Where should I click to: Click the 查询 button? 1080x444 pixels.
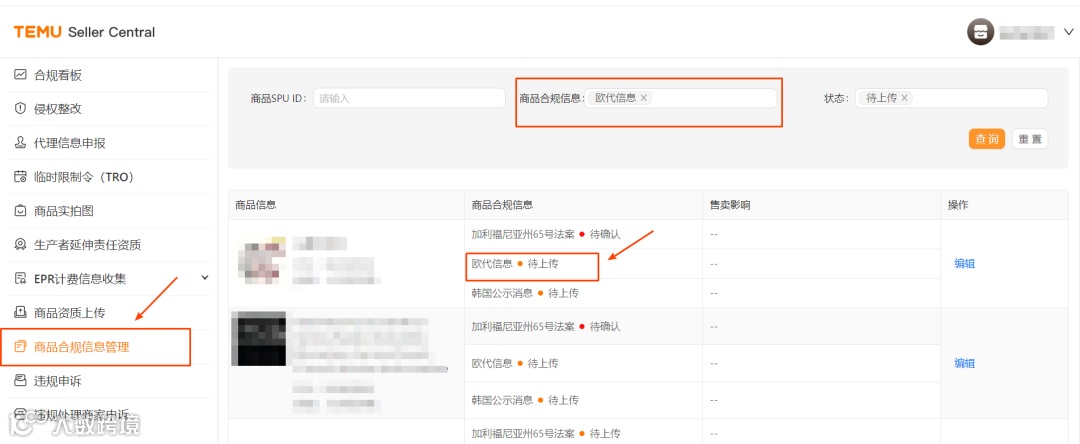(987, 138)
